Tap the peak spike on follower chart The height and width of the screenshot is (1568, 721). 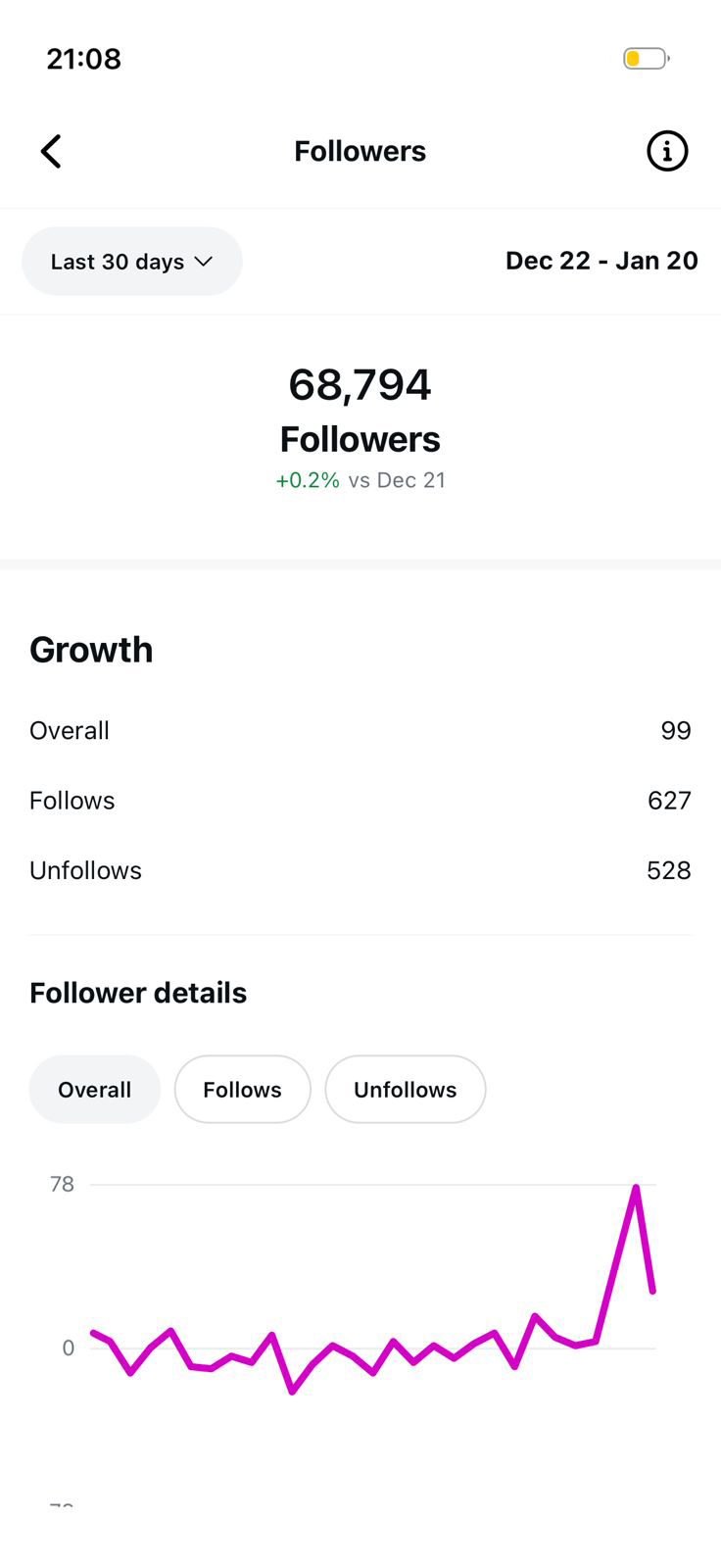(636, 1189)
